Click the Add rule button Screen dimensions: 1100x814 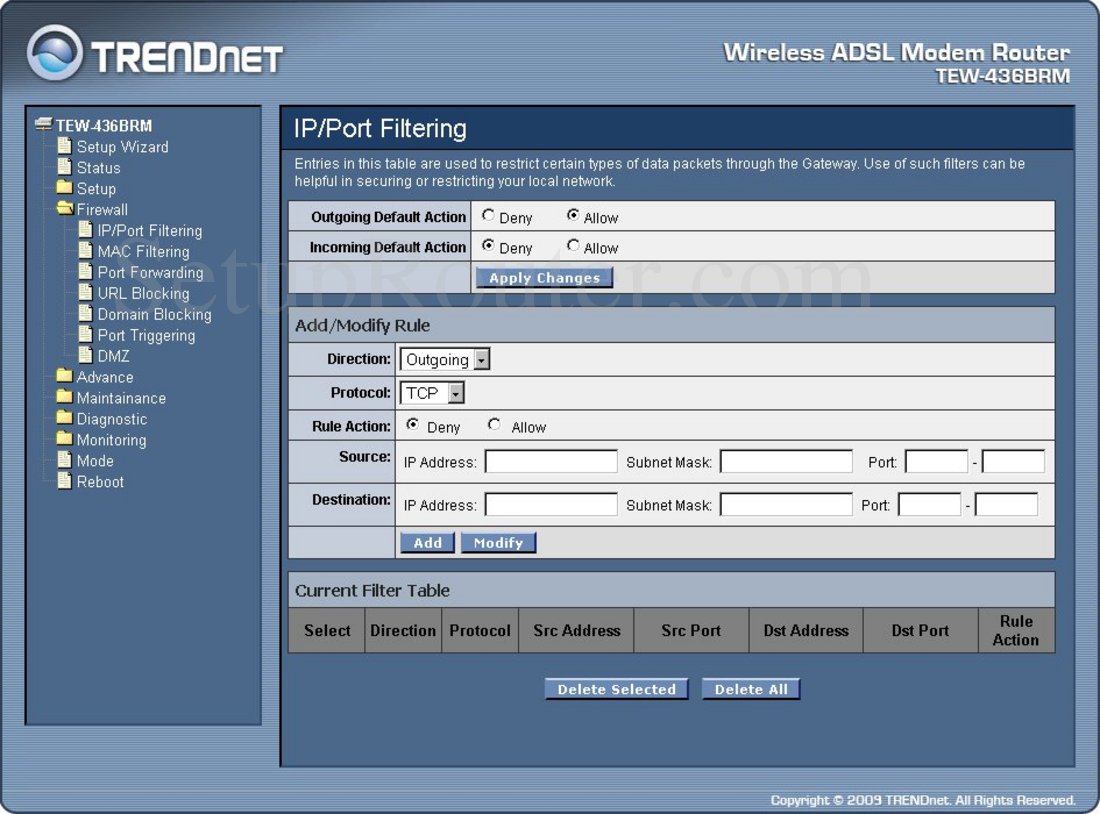point(427,542)
